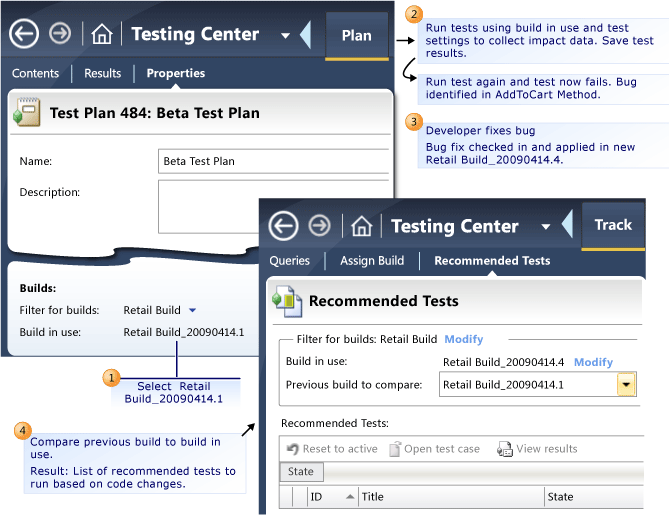Switch to the Properties tab

tap(176, 73)
